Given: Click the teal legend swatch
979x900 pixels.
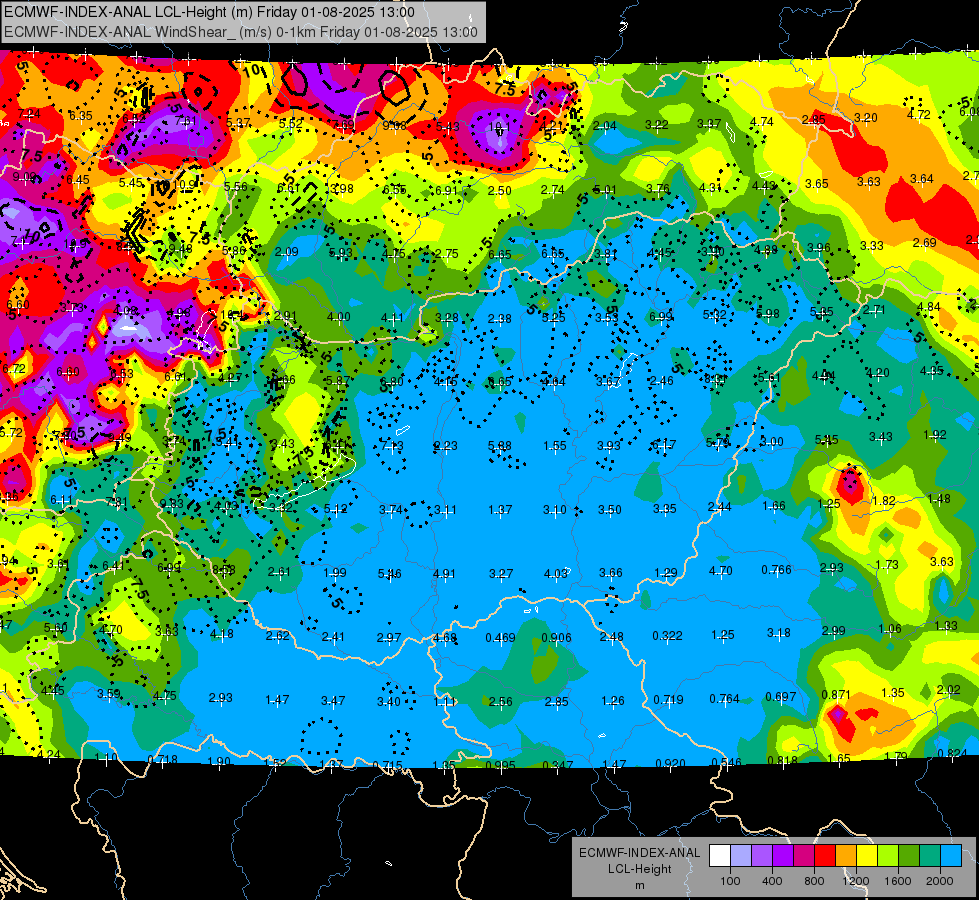Looking at the screenshot, I should click(x=929, y=856).
